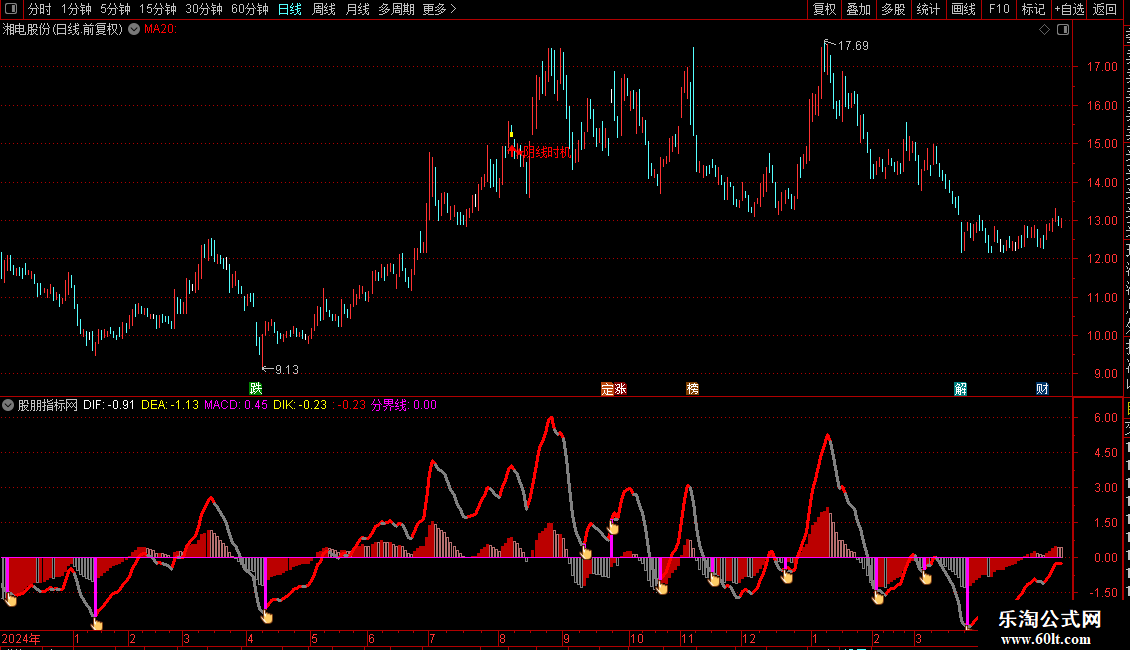Click the -1.50 indicator axis label
1130x650 pixels.
pos(1103,592)
